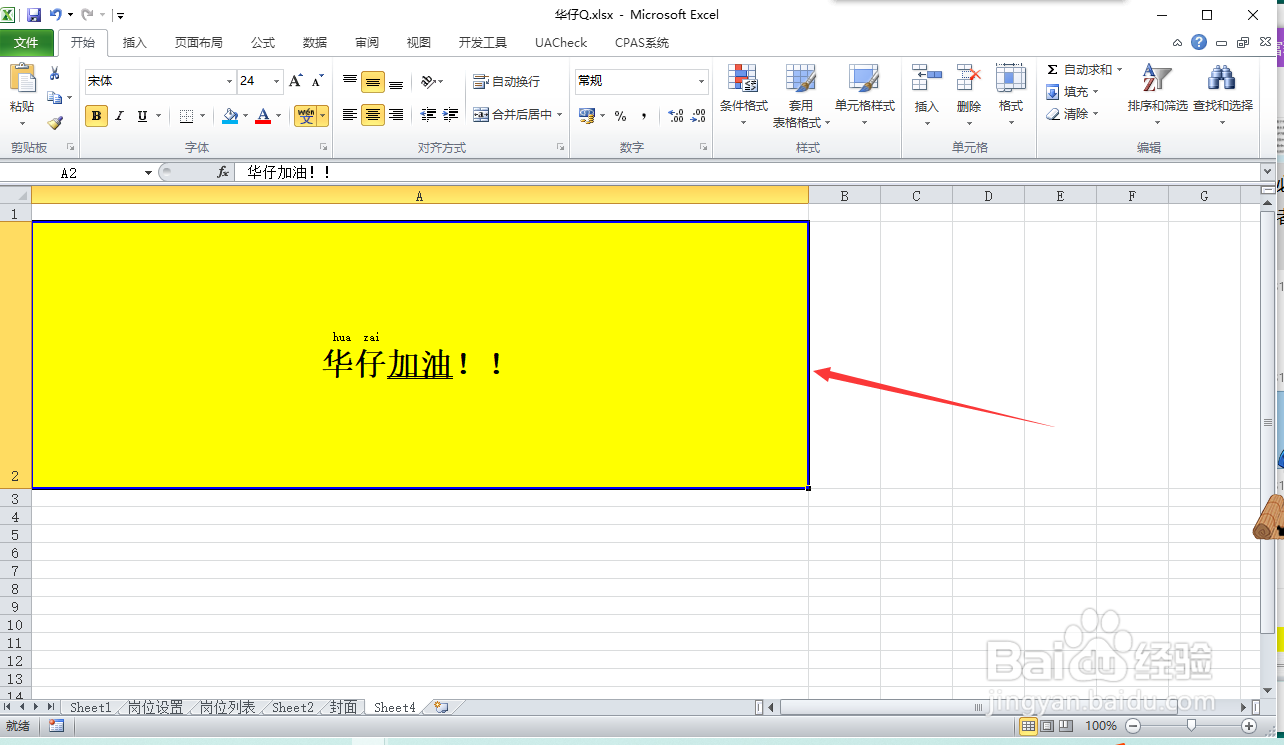Expand the formula bar
The image size is (1284, 745).
point(1268,172)
